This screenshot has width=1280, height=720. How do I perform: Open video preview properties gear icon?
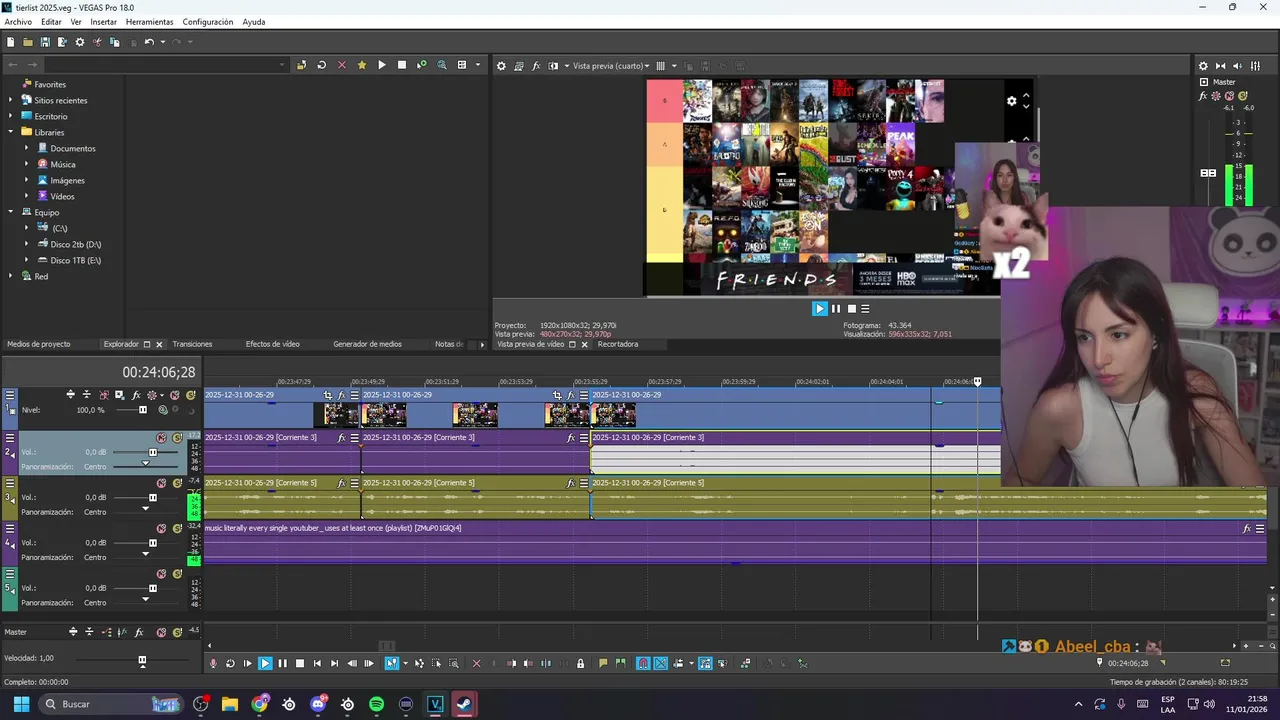(x=501, y=66)
